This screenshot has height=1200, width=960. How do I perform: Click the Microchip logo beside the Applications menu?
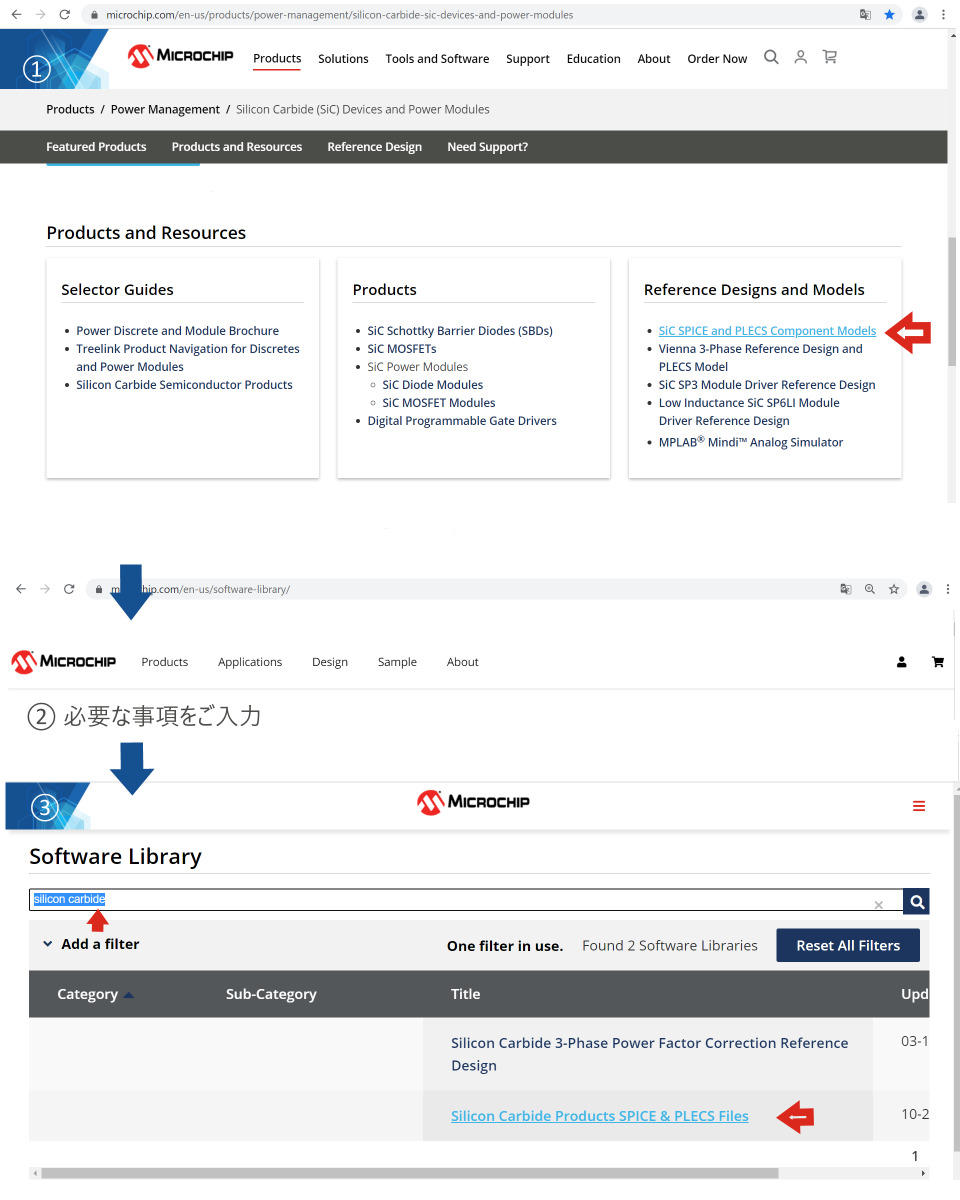[x=63, y=661]
